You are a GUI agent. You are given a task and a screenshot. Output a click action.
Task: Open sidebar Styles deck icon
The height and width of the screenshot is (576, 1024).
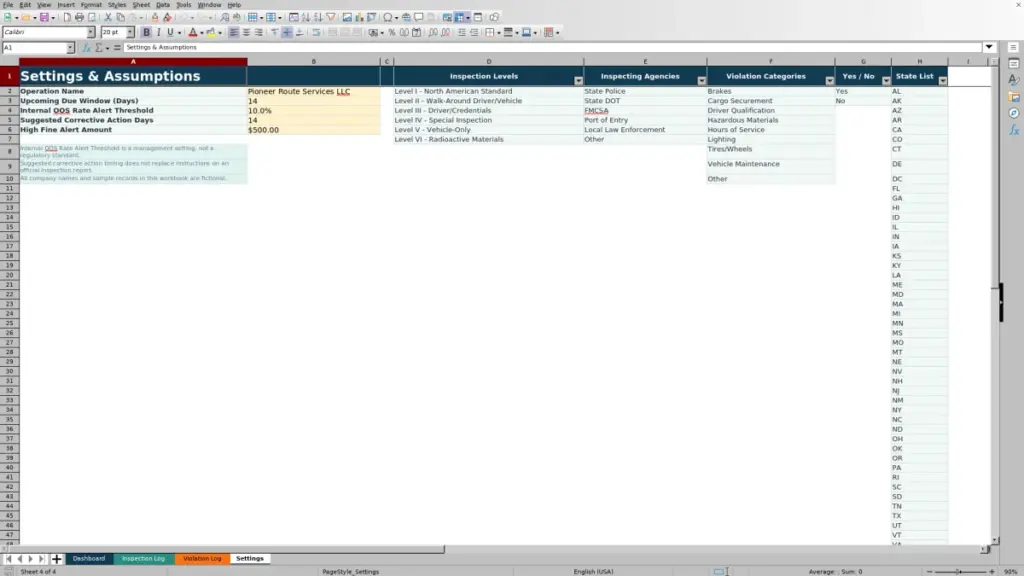click(x=1014, y=80)
